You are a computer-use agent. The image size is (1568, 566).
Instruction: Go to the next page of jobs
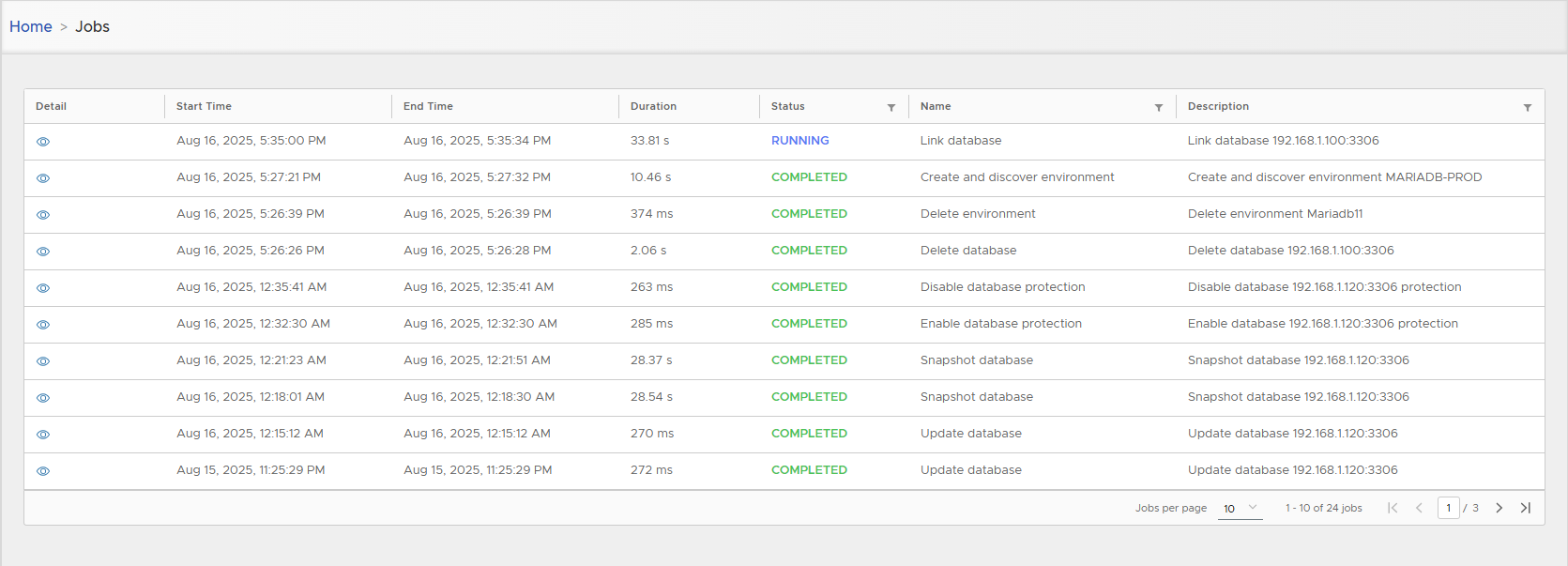point(1499,508)
